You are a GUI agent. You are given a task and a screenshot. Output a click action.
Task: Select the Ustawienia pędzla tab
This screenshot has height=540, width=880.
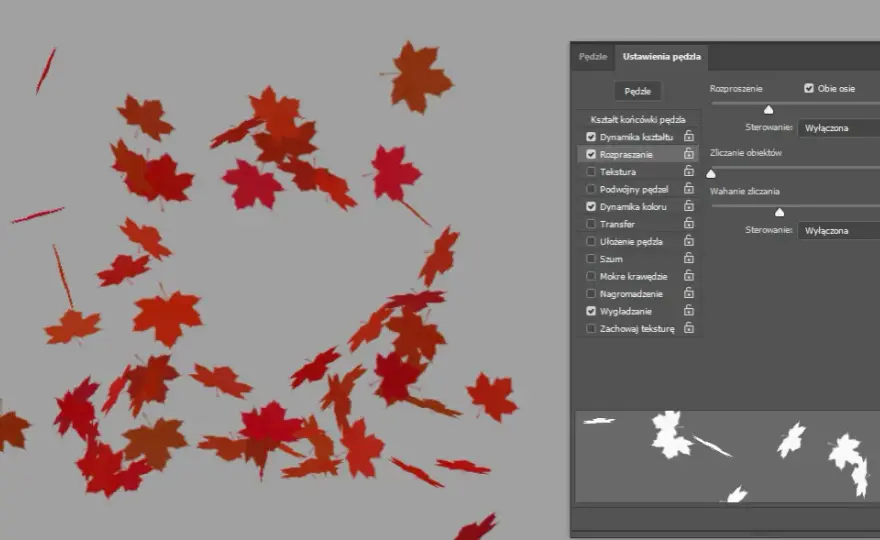[x=662, y=57]
